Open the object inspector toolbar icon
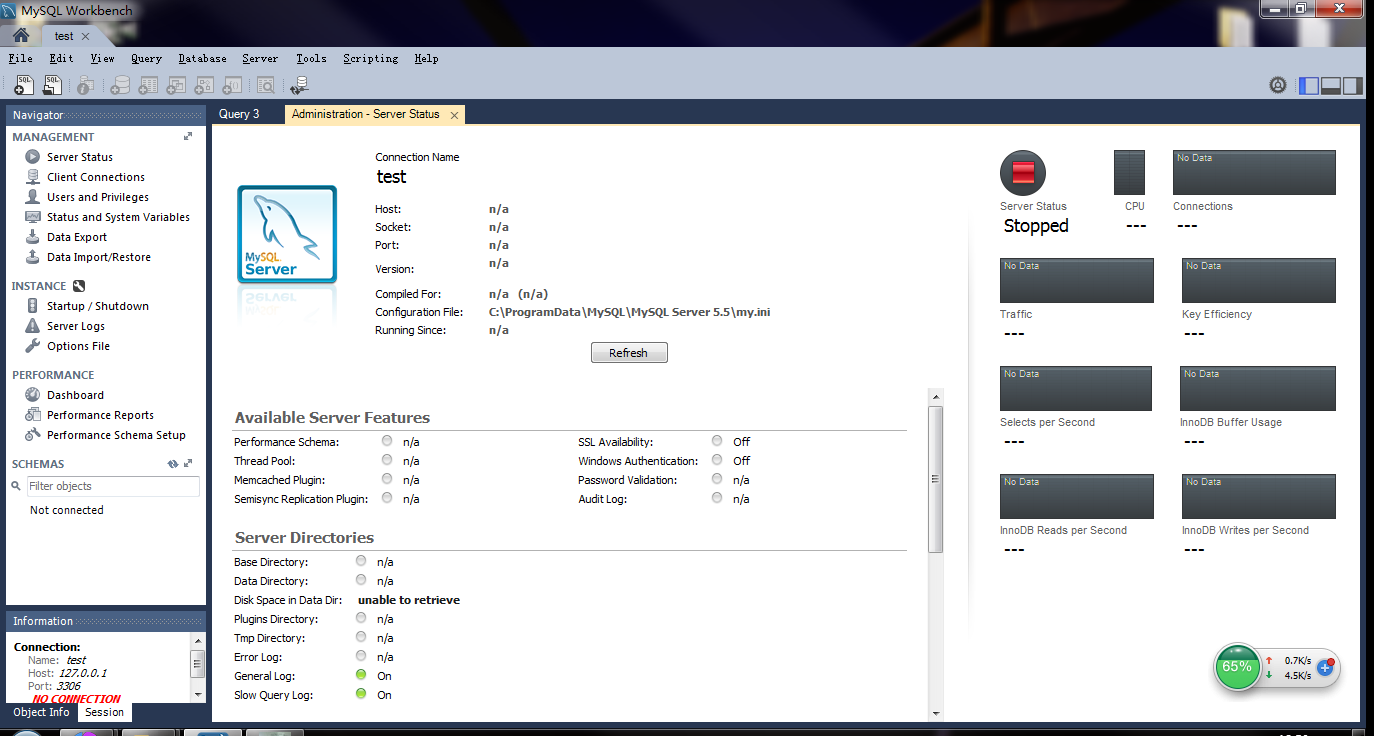The width and height of the screenshot is (1374, 736). click(86, 86)
